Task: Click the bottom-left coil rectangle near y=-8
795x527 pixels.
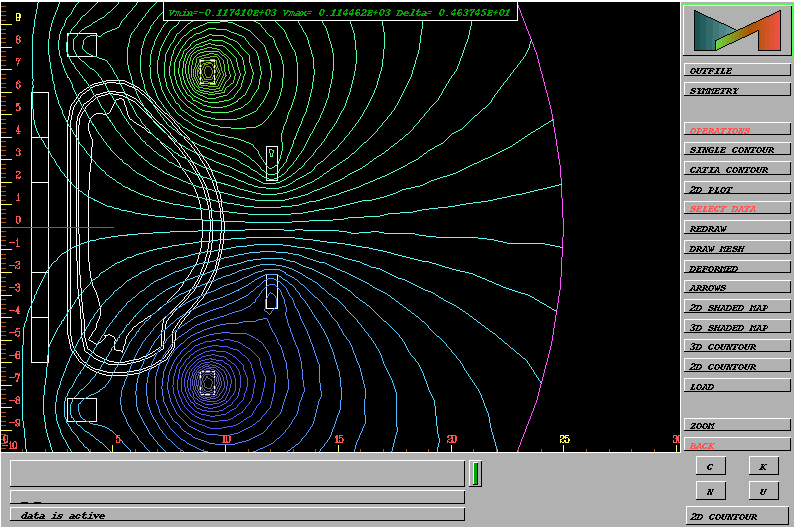Action: click(x=82, y=410)
